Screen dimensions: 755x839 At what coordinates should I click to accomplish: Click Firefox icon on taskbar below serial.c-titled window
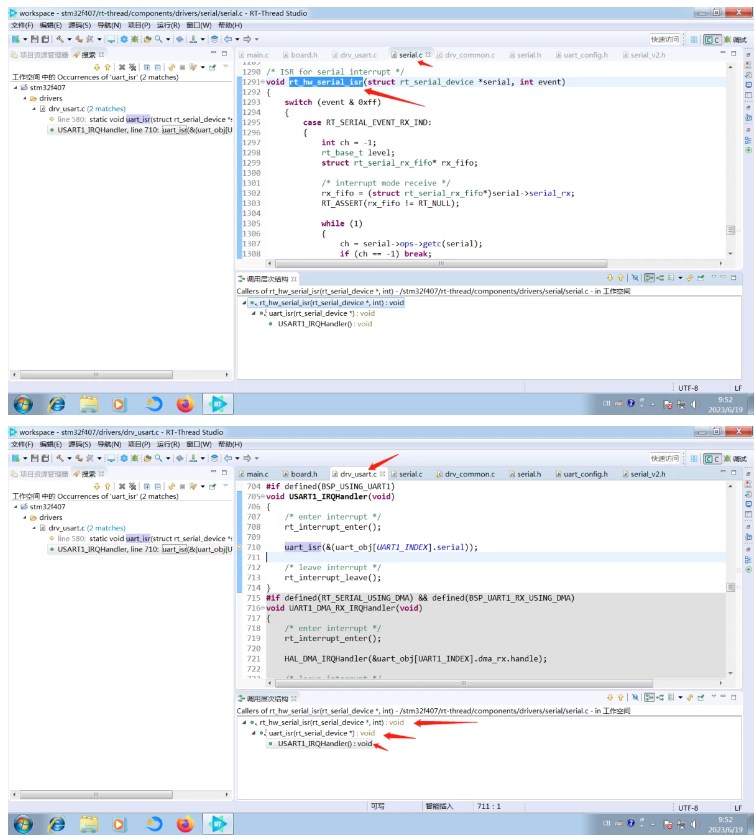tap(185, 404)
